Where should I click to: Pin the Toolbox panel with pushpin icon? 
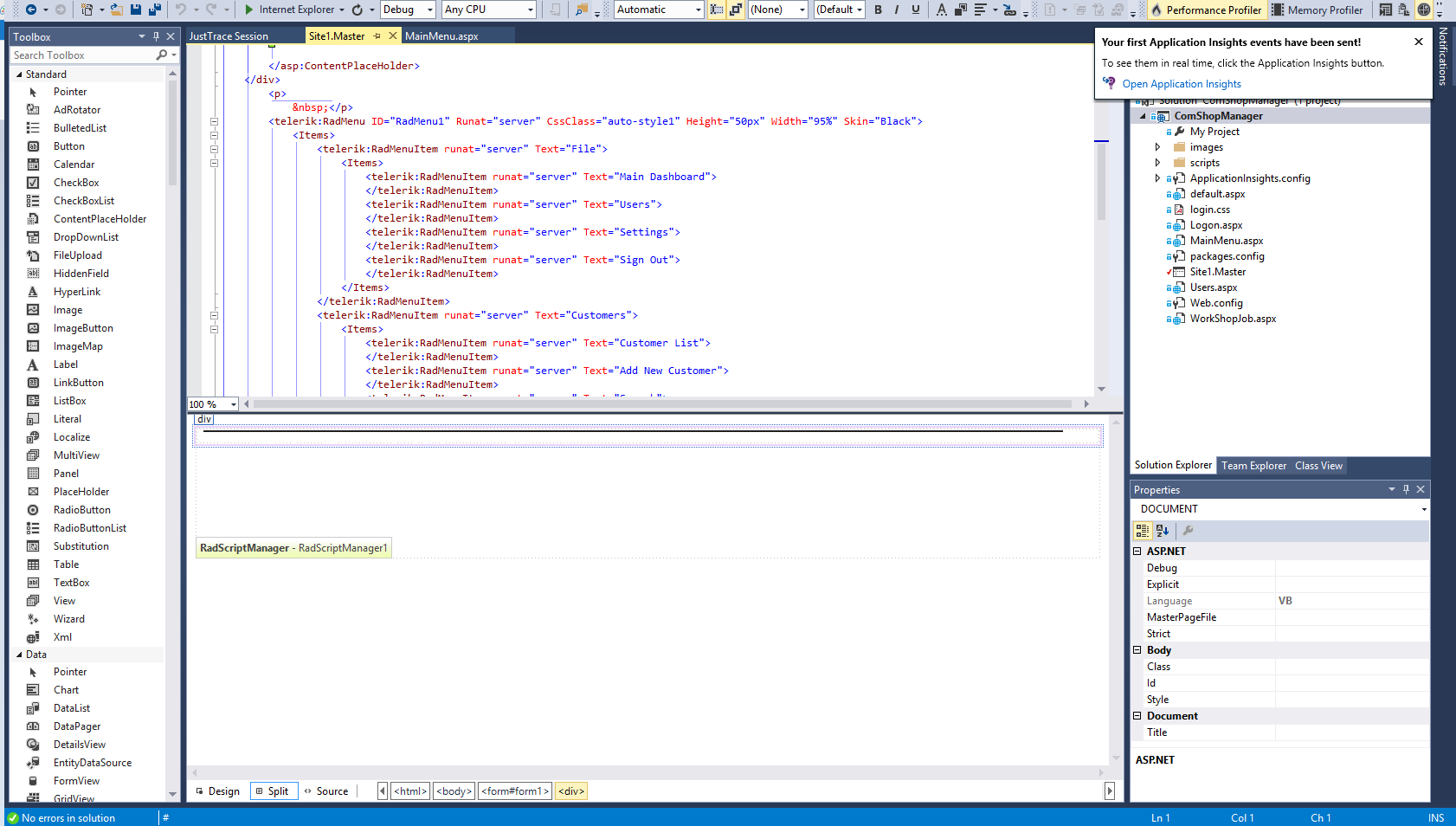coord(156,36)
